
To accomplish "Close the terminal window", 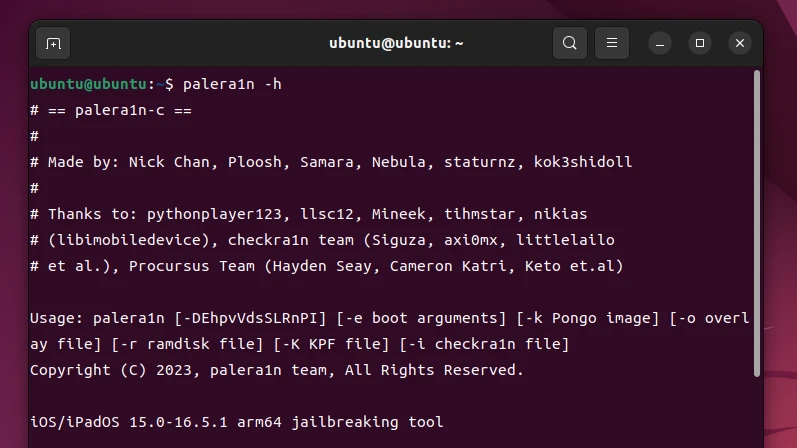I will [740, 43].
